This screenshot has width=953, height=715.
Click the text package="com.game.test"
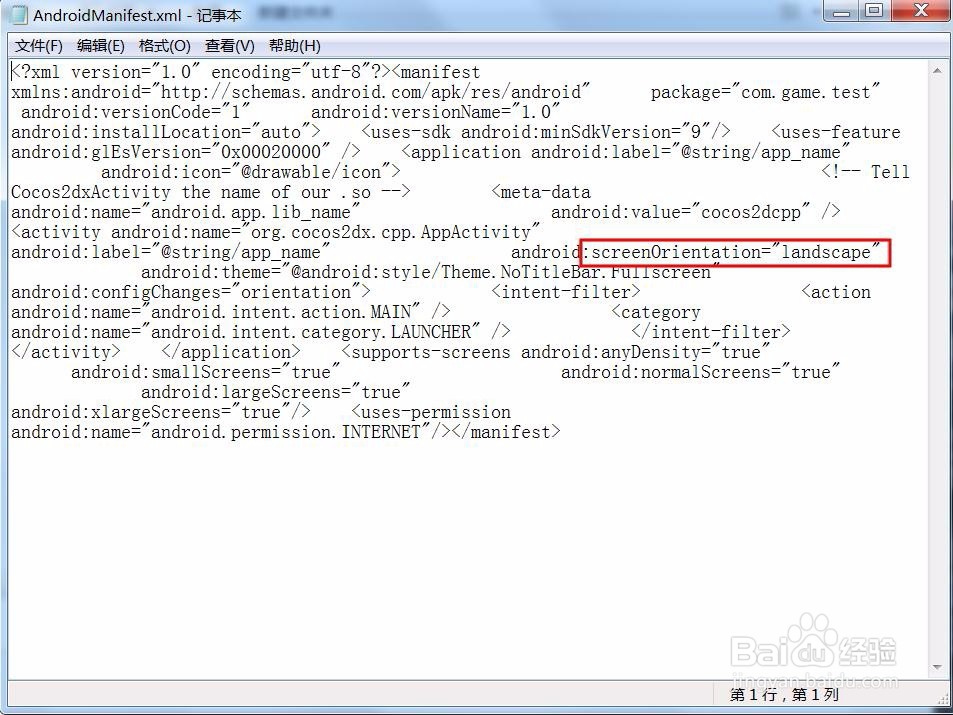click(x=766, y=92)
